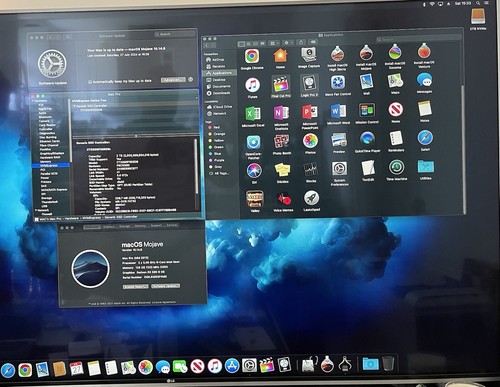Switch to the Memory tab in About This Mac
The height and width of the screenshot is (387, 500).
pyautogui.click(x=140, y=226)
